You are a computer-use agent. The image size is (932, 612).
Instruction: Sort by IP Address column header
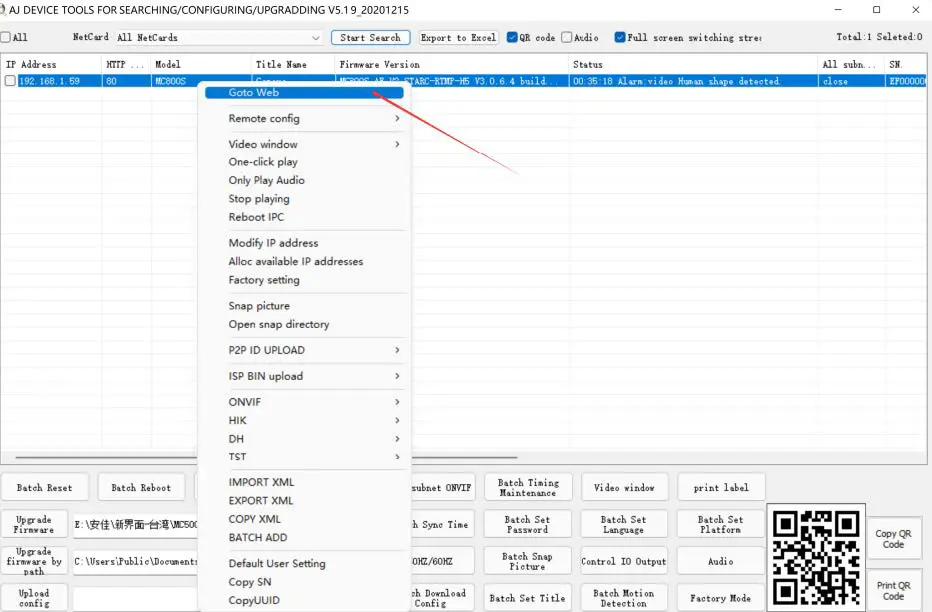tap(51, 64)
